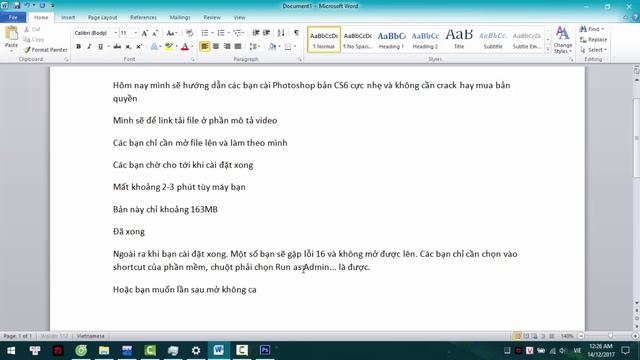The height and width of the screenshot is (360, 640).
Task: Apply strikethrough with the abc icon
Action: (117, 47)
